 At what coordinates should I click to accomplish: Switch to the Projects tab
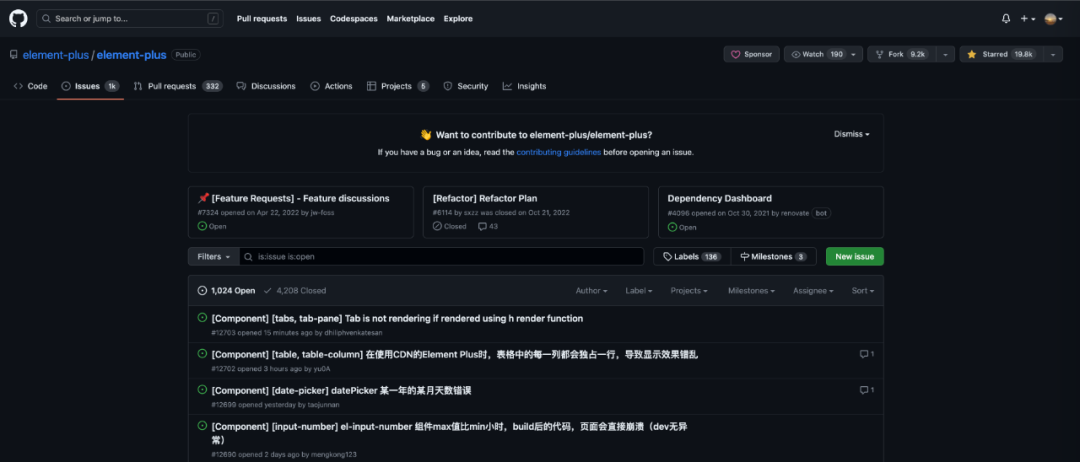pos(397,86)
